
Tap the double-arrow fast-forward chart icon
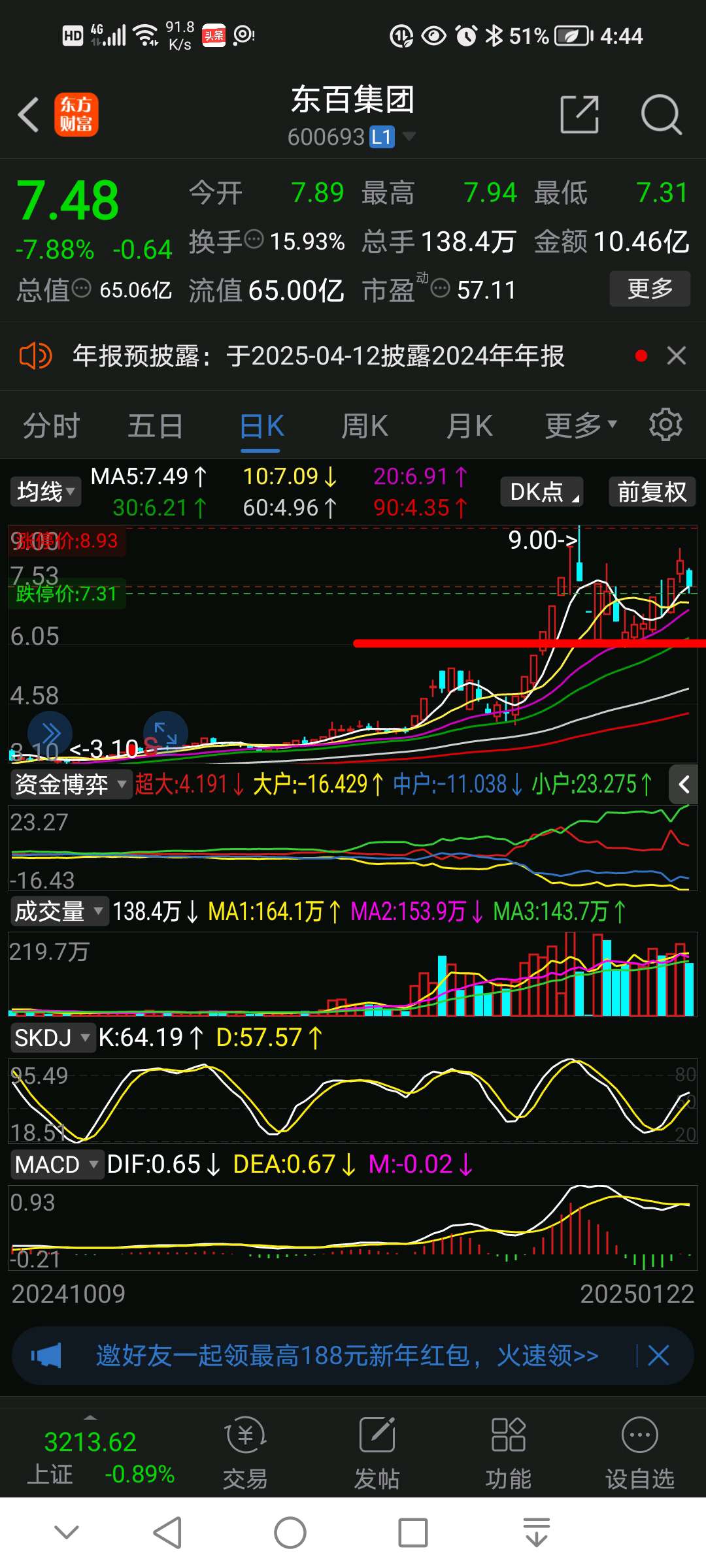coord(50,734)
